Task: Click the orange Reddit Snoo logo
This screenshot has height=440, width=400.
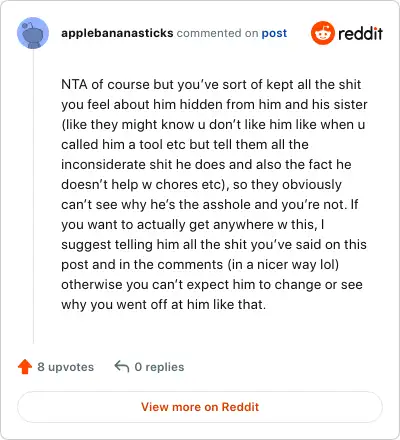Action: click(x=323, y=33)
